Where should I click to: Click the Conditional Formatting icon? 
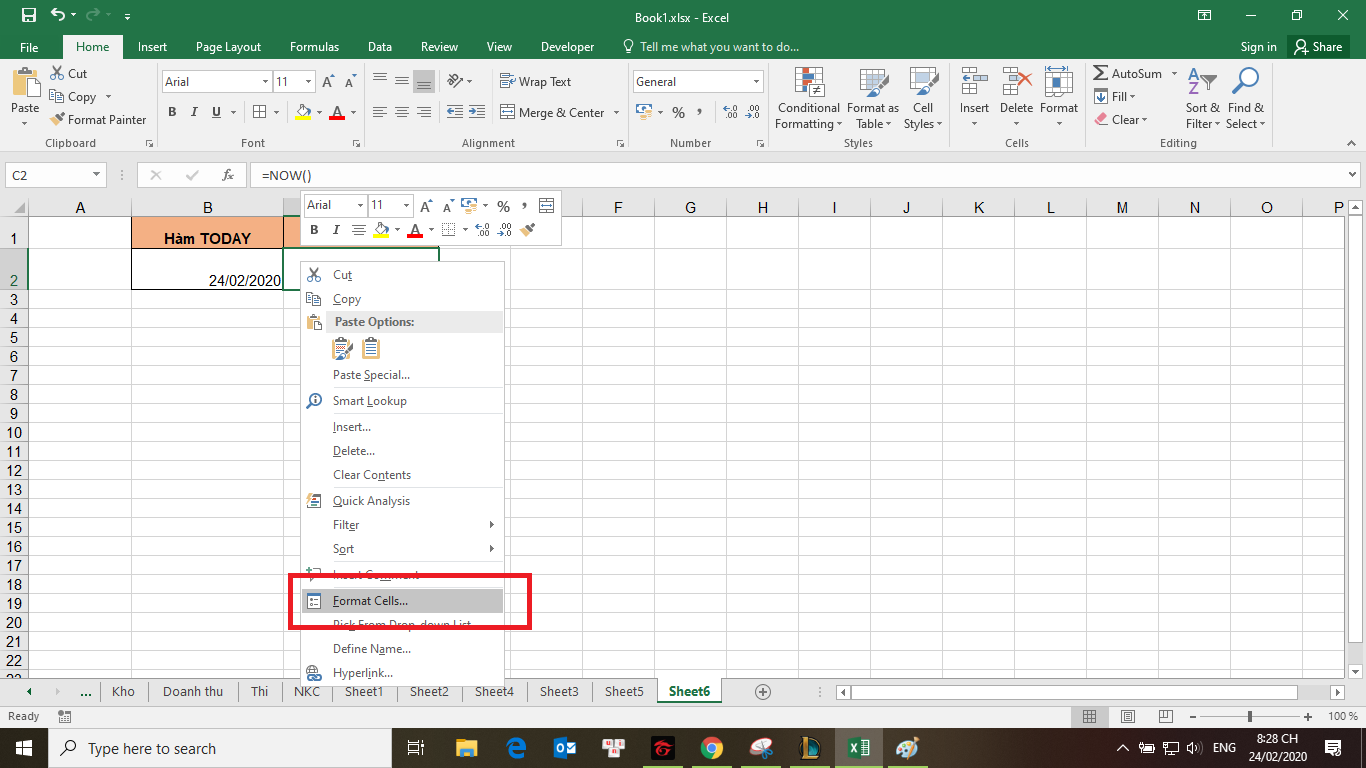[x=808, y=83]
